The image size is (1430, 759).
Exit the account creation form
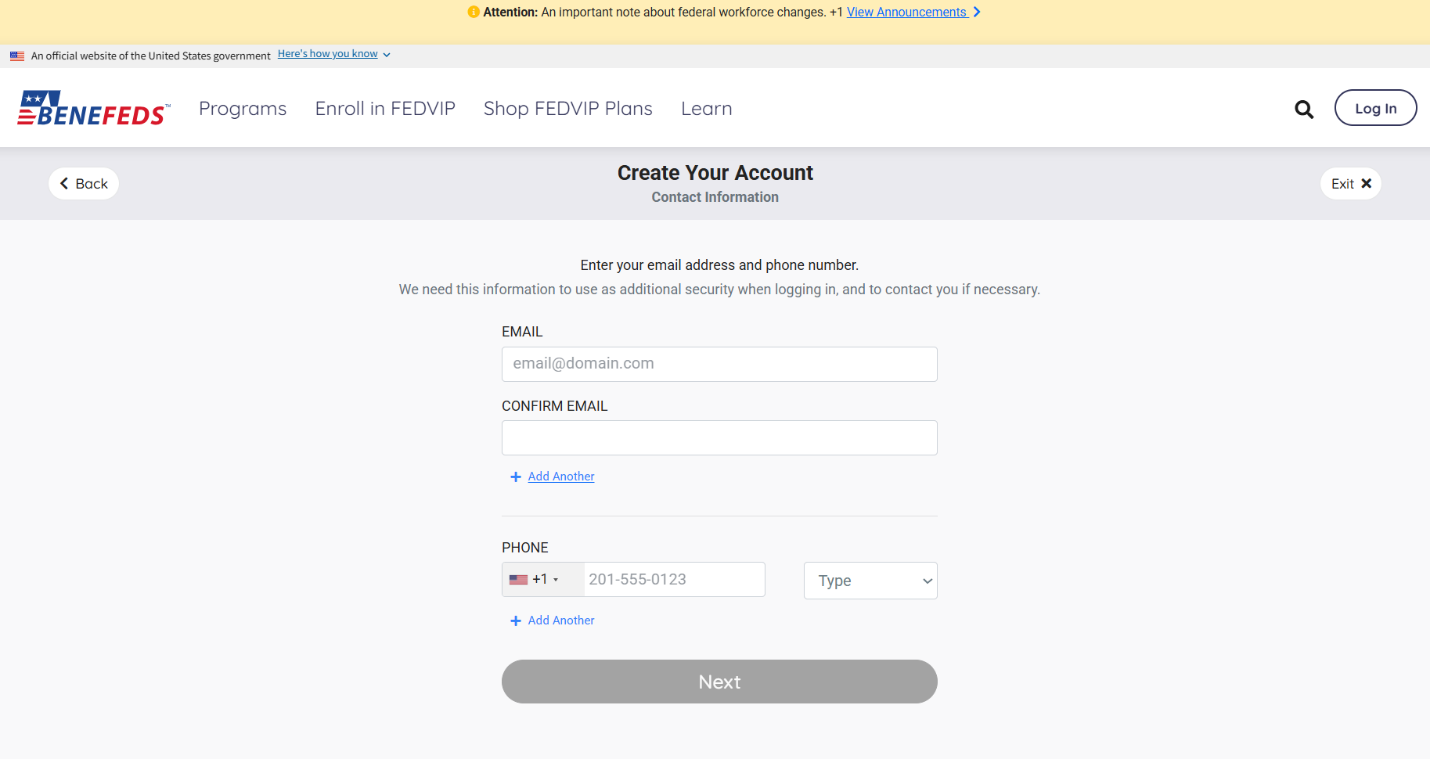pyautogui.click(x=1350, y=184)
